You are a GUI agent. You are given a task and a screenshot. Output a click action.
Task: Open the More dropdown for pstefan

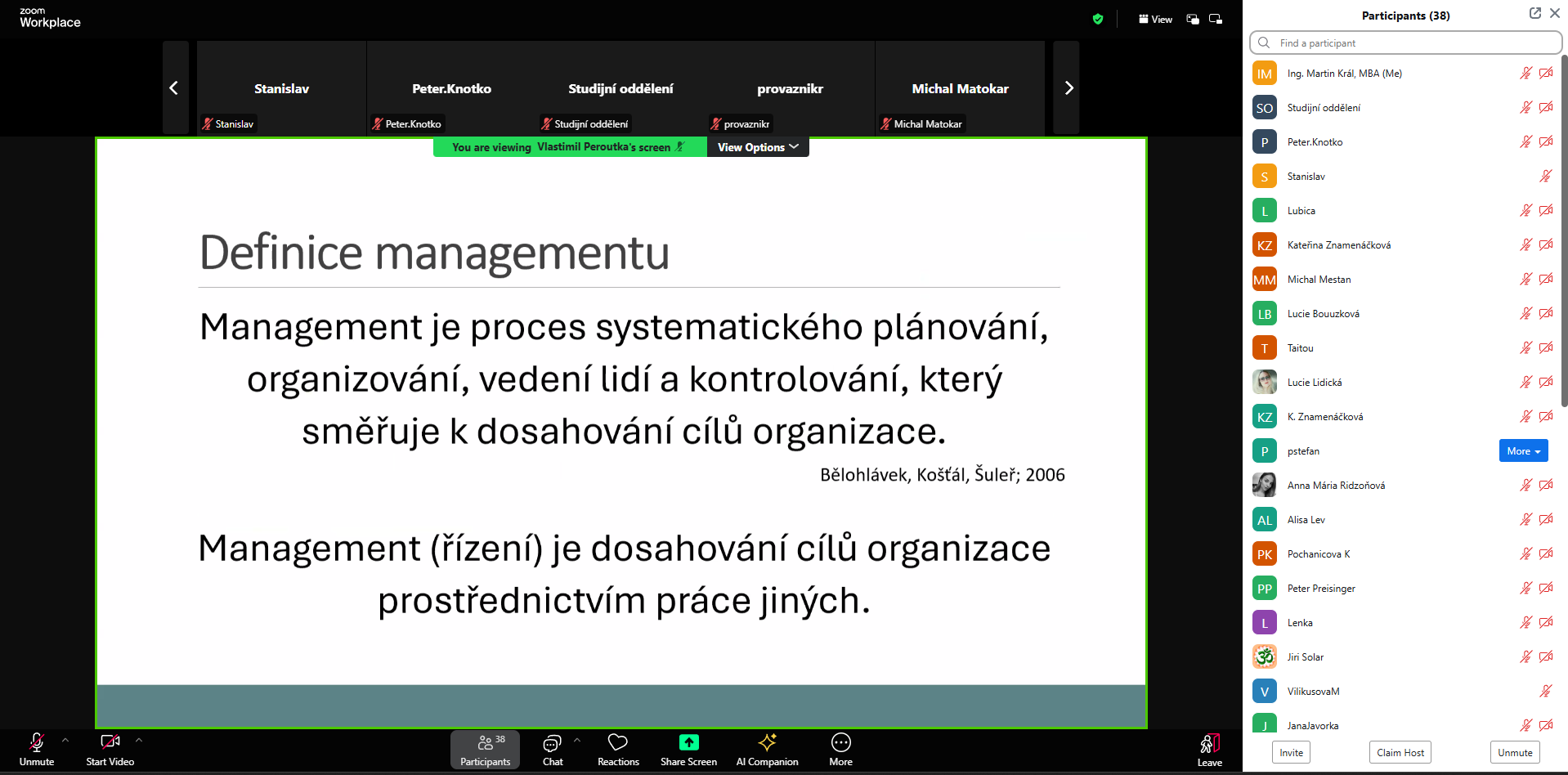pyautogui.click(x=1523, y=451)
